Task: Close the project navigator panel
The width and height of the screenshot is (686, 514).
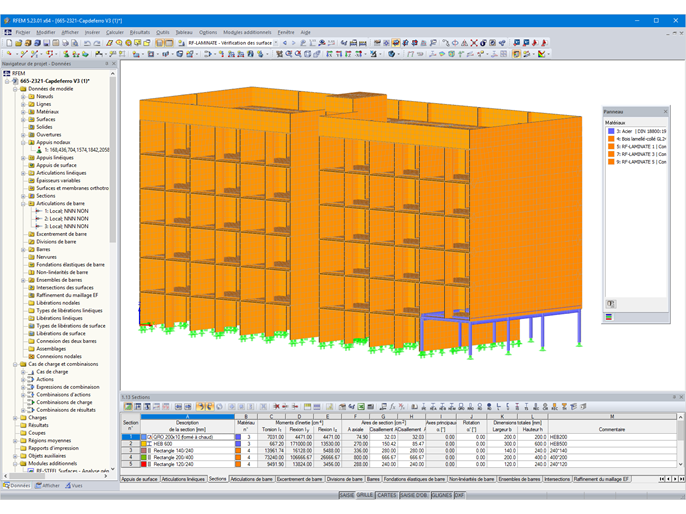Action: click(x=114, y=64)
